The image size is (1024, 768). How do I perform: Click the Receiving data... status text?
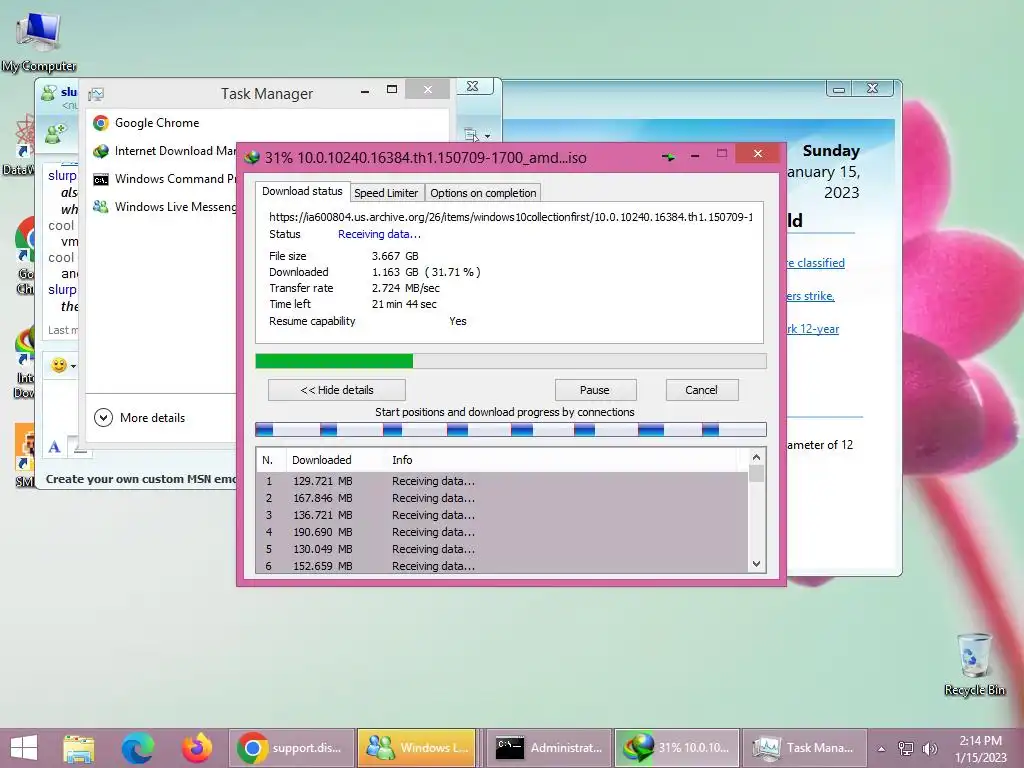coord(379,234)
